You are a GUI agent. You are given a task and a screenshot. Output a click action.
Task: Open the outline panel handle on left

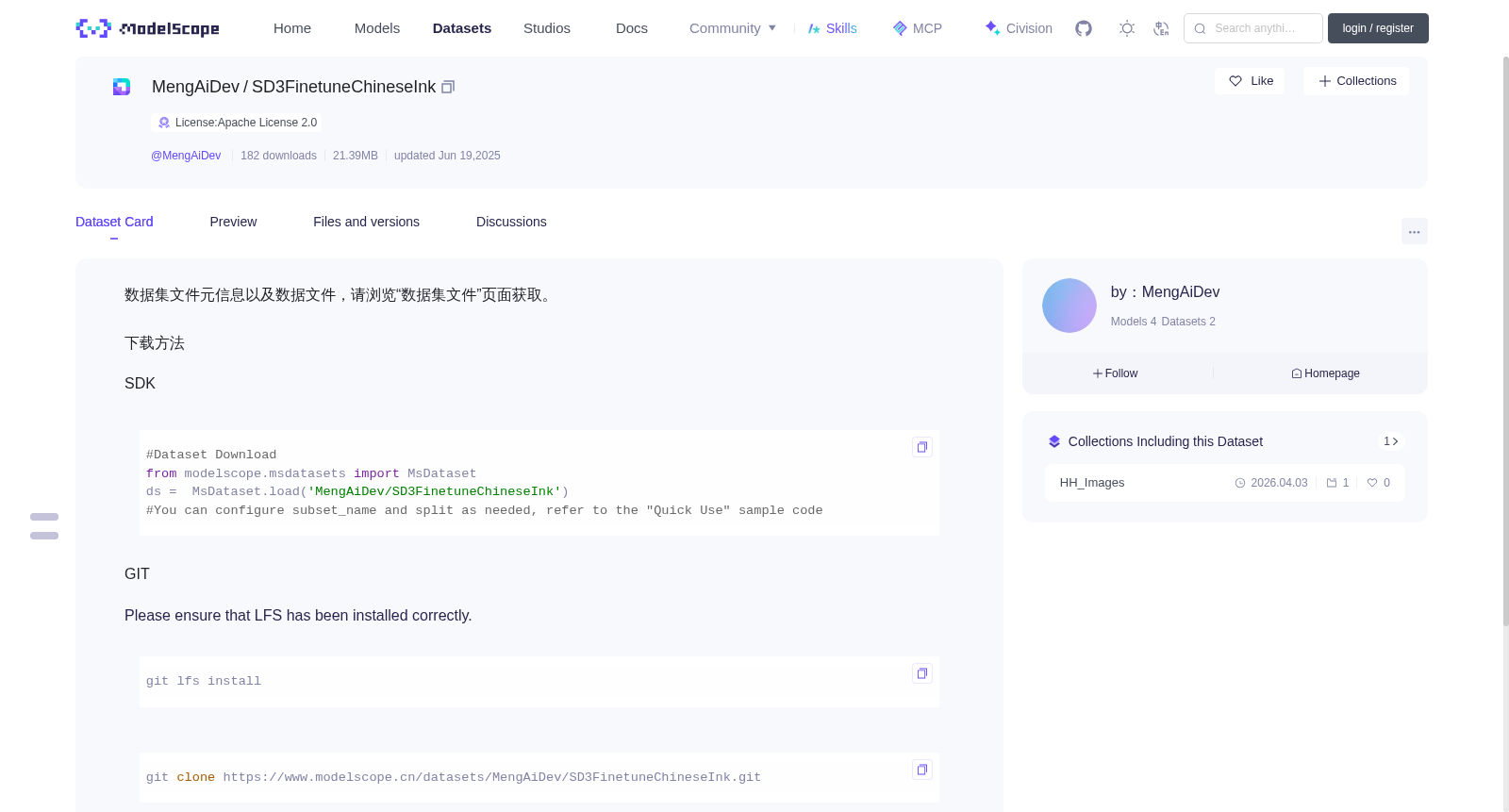(x=44, y=526)
